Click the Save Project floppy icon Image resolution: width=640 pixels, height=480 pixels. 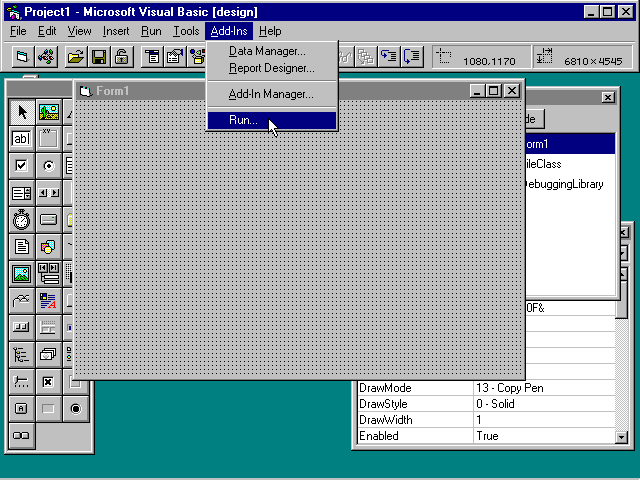[x=99, y=57]
